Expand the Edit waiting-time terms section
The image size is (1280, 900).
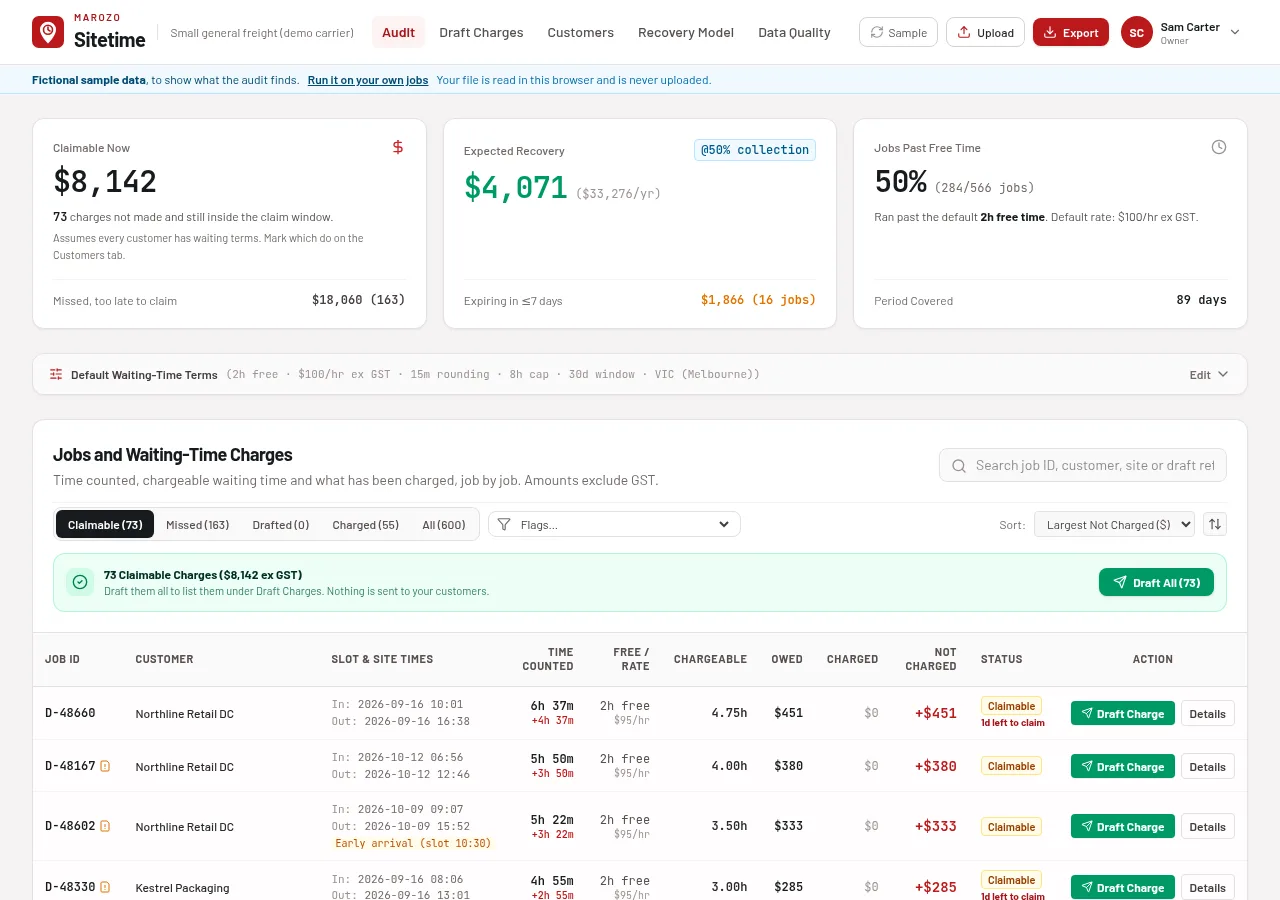(1208, 374)
